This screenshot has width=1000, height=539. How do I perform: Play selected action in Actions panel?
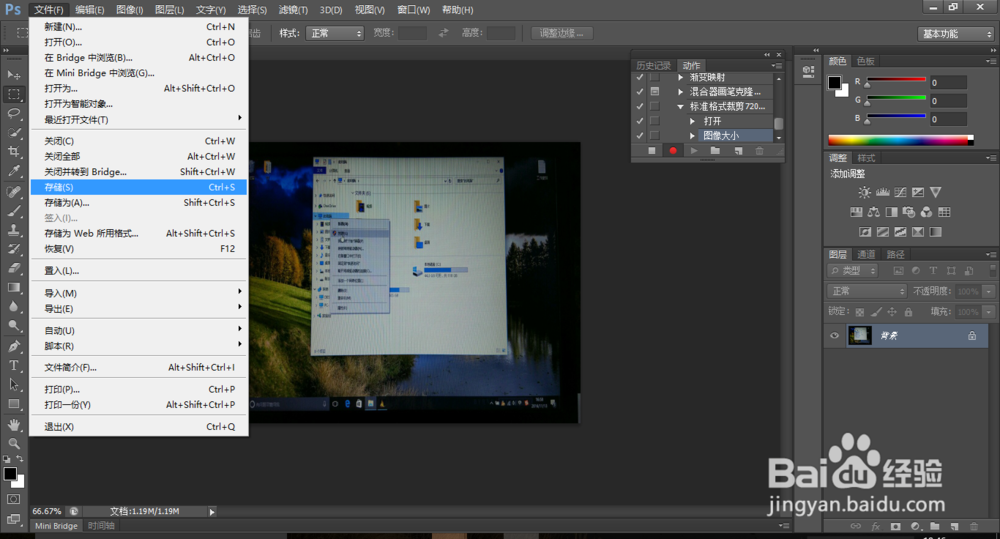694,151
